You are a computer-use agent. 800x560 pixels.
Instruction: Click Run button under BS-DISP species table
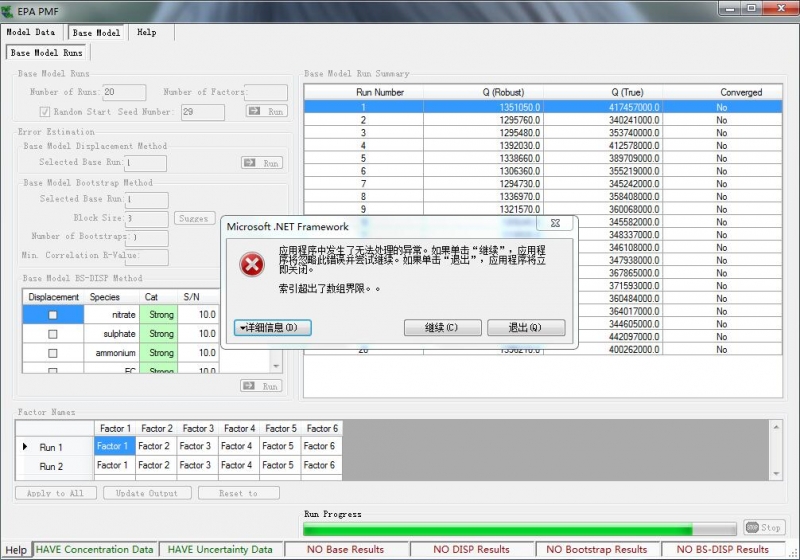click(262, 386)
